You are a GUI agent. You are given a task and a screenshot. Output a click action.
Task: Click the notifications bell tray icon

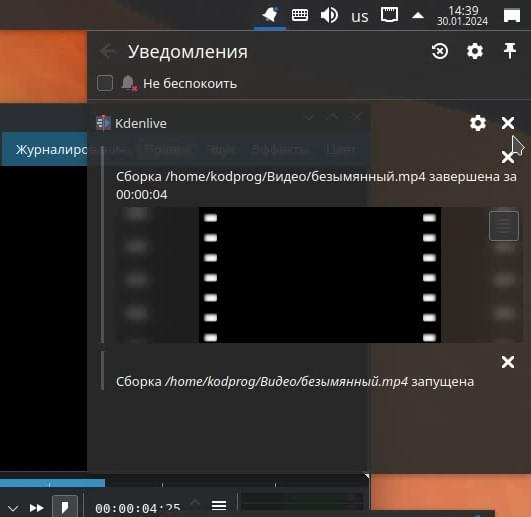(270, 15)
